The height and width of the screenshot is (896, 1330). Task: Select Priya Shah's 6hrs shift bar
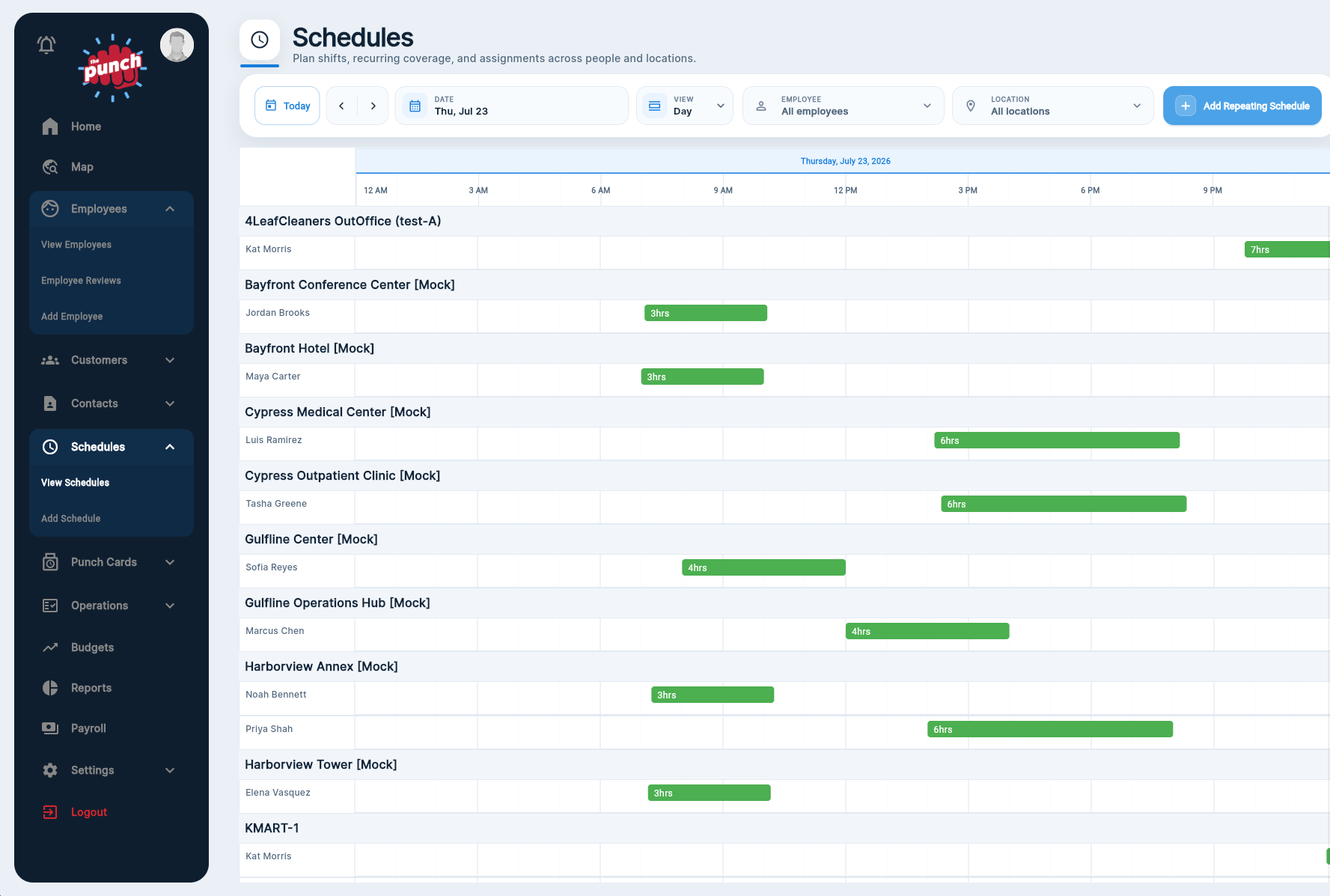point(1050,729)
